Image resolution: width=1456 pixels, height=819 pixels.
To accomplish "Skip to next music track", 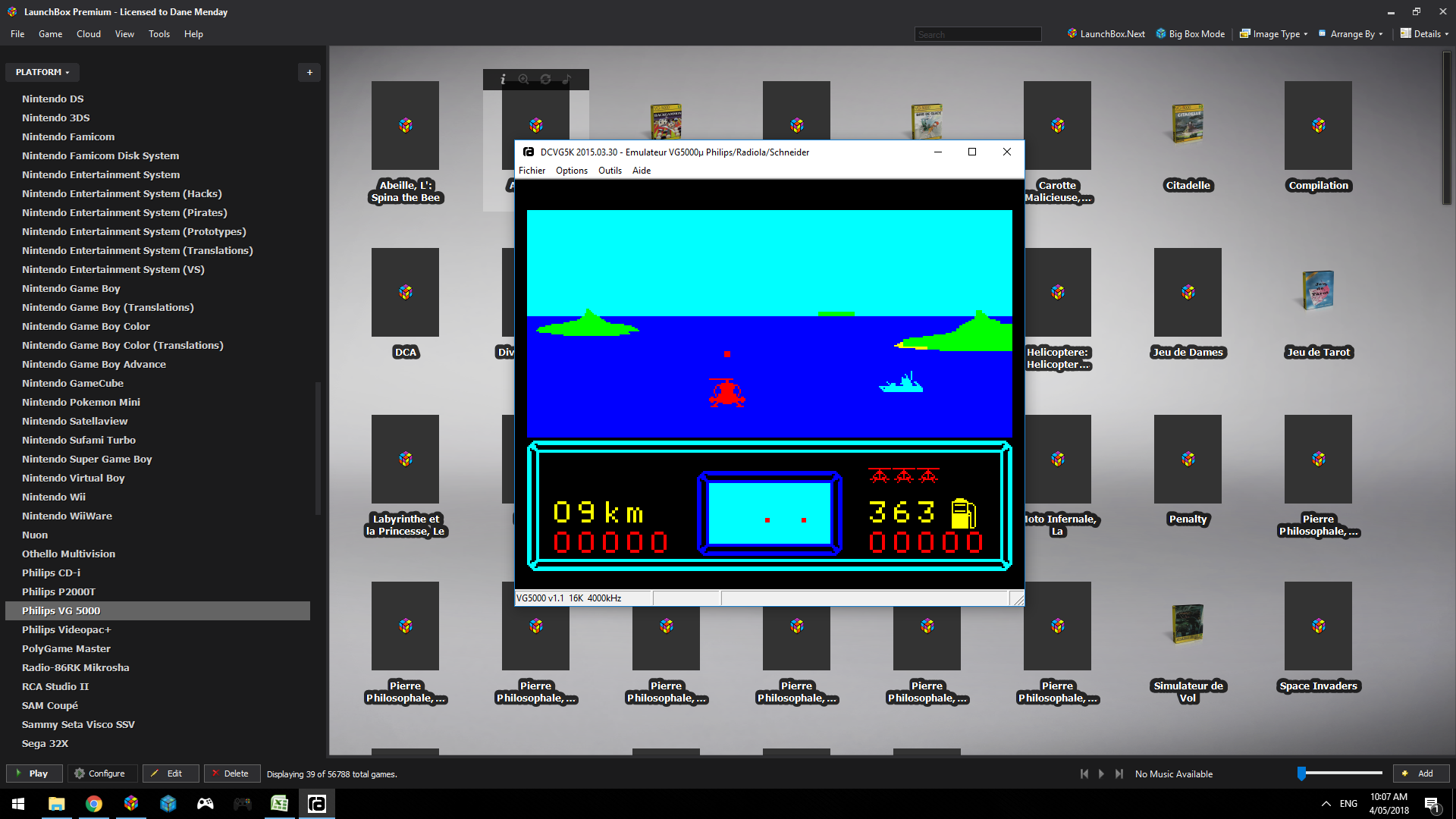I will [1119, 773].
